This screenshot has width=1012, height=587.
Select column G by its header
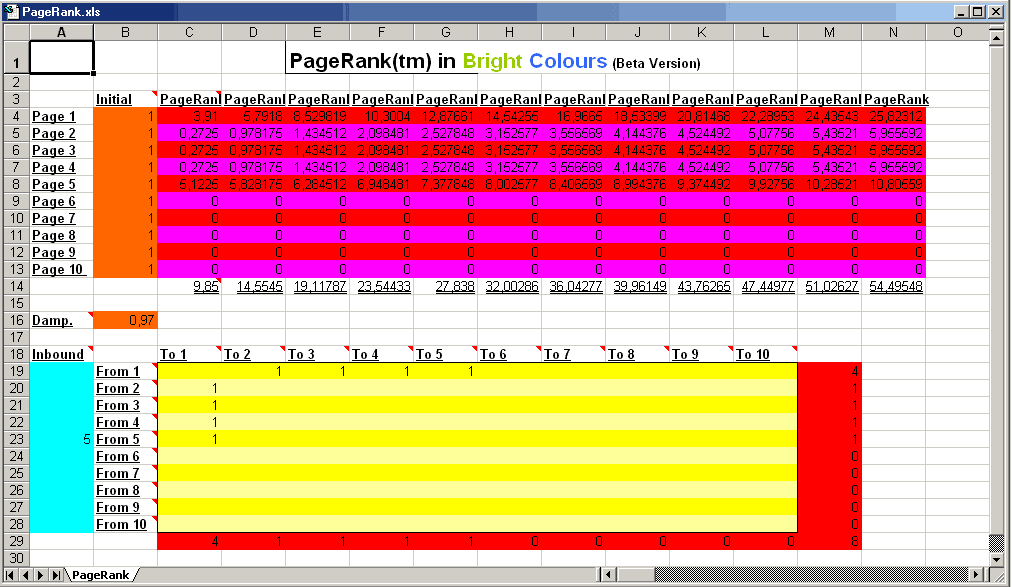pyautogui.click(x=445, y=32)
